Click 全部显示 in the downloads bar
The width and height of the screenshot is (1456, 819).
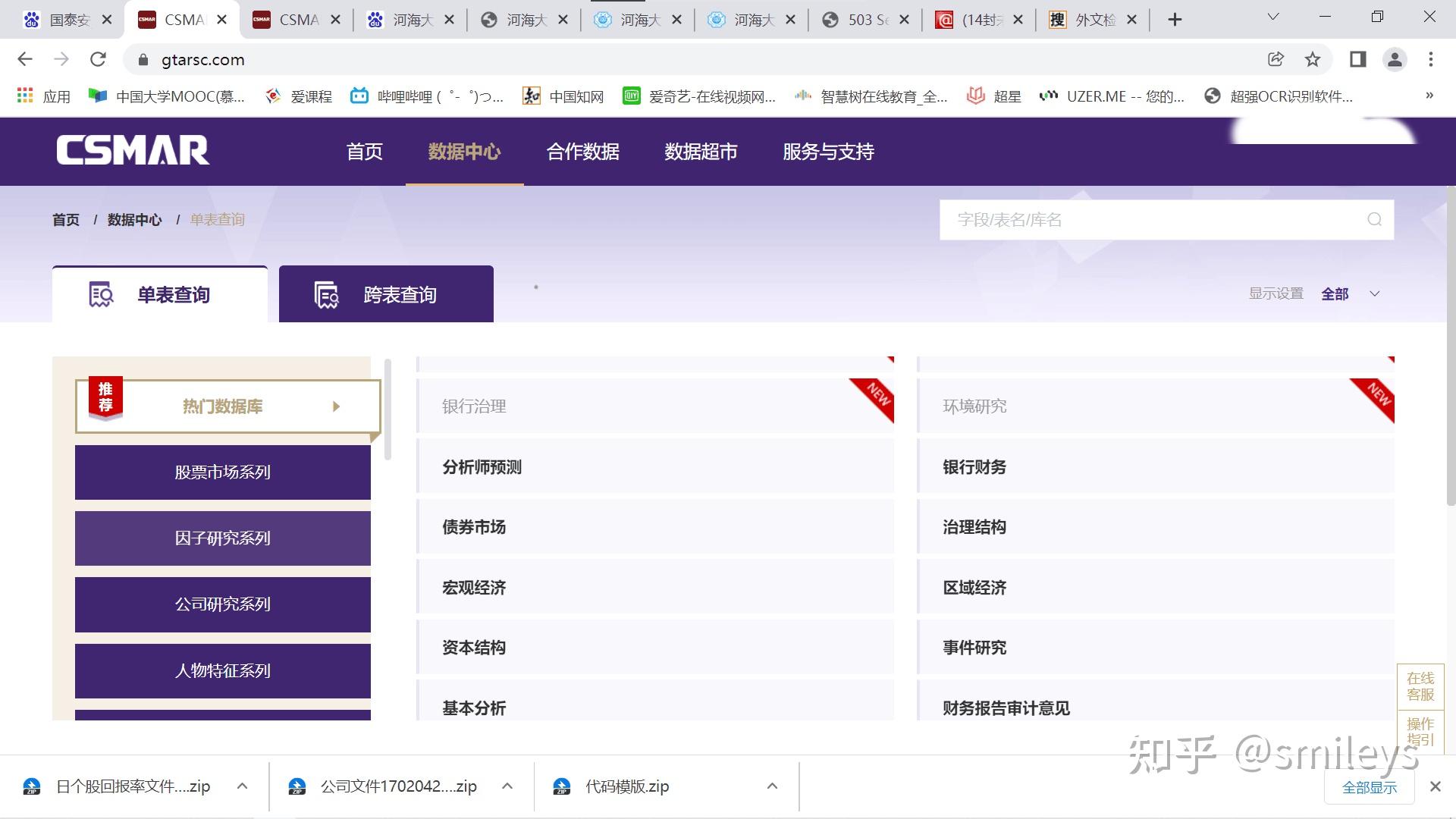point(1369,787)
